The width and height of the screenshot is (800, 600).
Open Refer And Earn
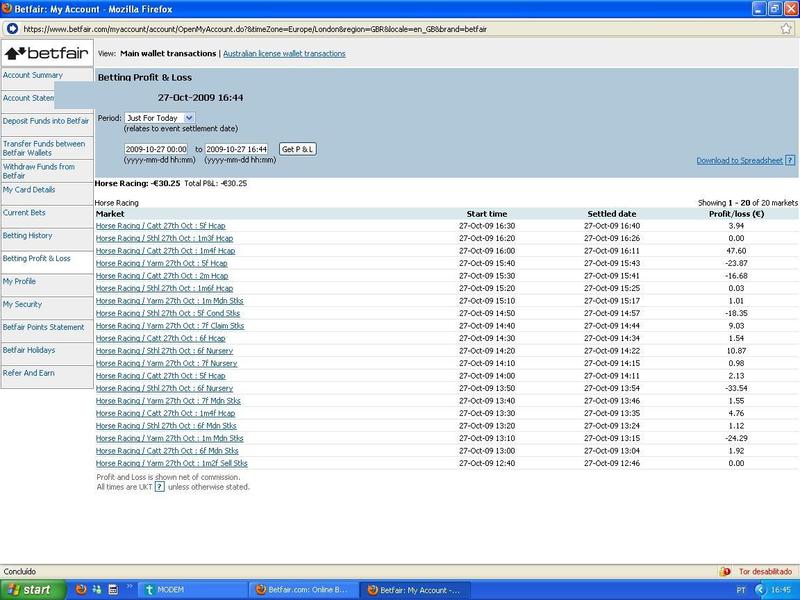coord(29,373)
